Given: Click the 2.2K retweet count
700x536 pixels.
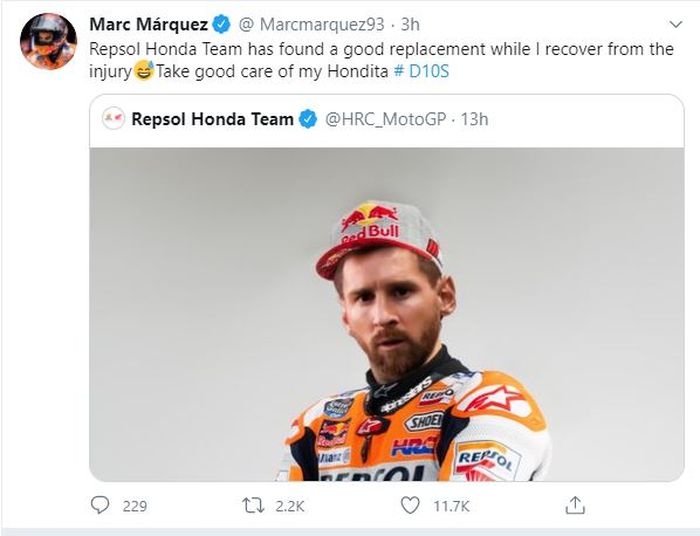Looking at the screenshot, I should (x=289, y=506).
